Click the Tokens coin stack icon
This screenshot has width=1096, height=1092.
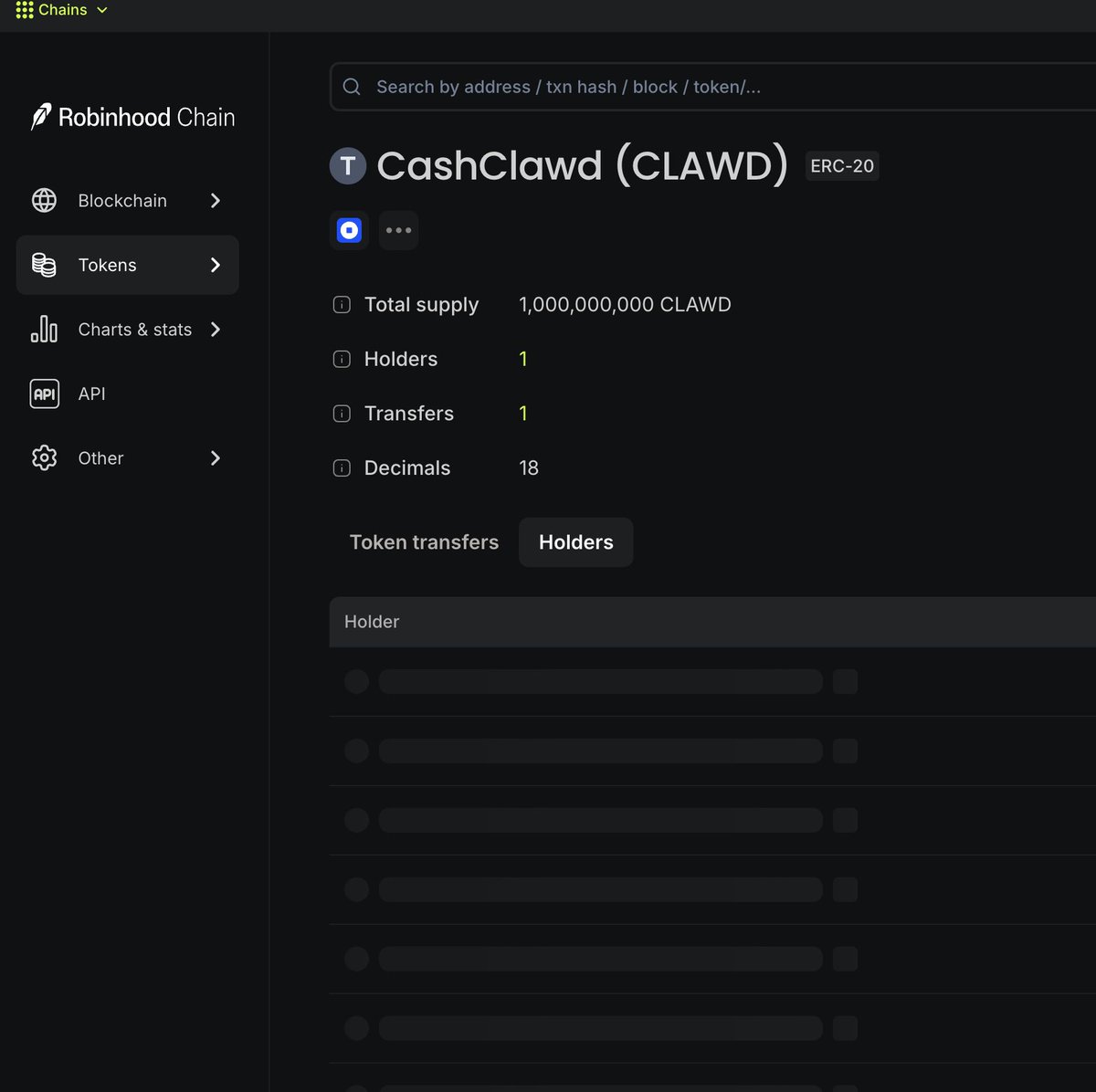click(44, 265)
